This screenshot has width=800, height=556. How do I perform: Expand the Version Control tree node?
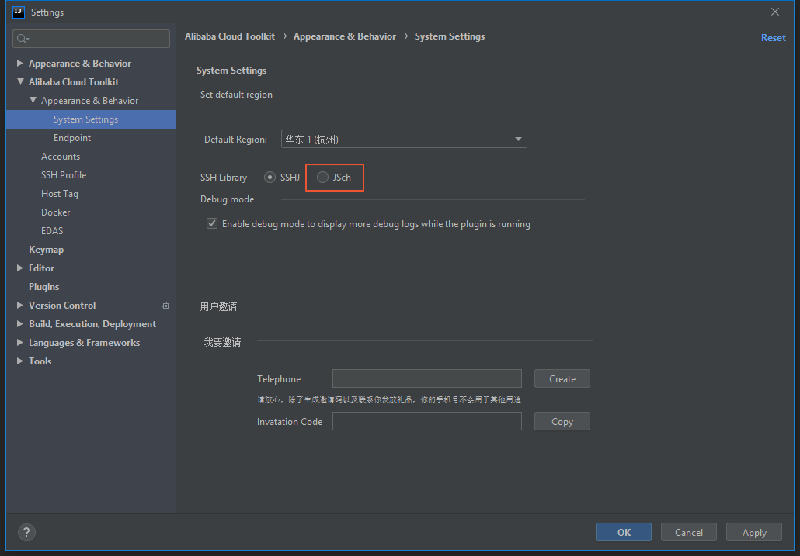click(20, 306)
